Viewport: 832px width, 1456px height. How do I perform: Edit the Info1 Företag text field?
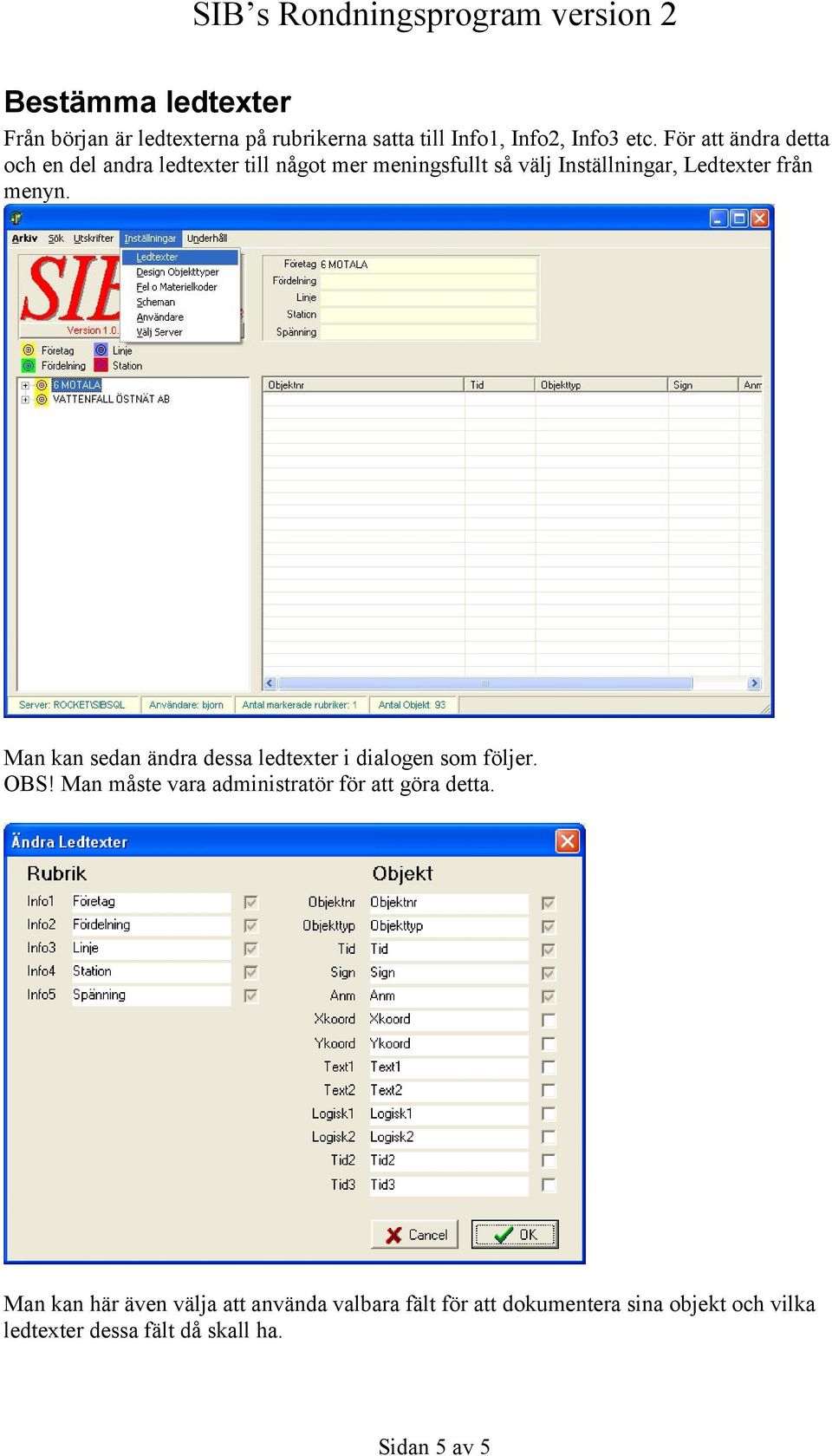coord(150,902)
